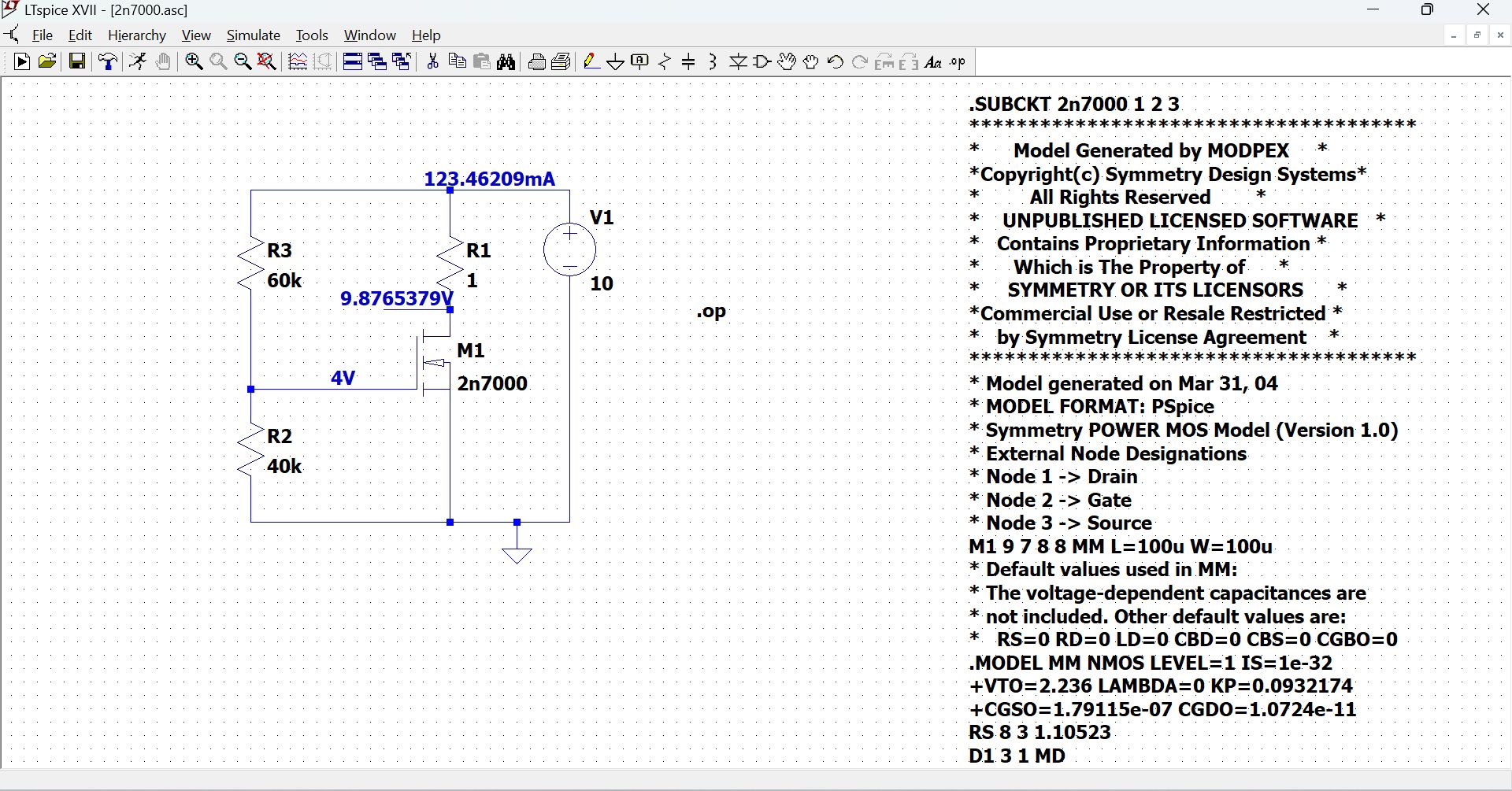Click the M1 2n7000 MOSFET symbol

434,362
